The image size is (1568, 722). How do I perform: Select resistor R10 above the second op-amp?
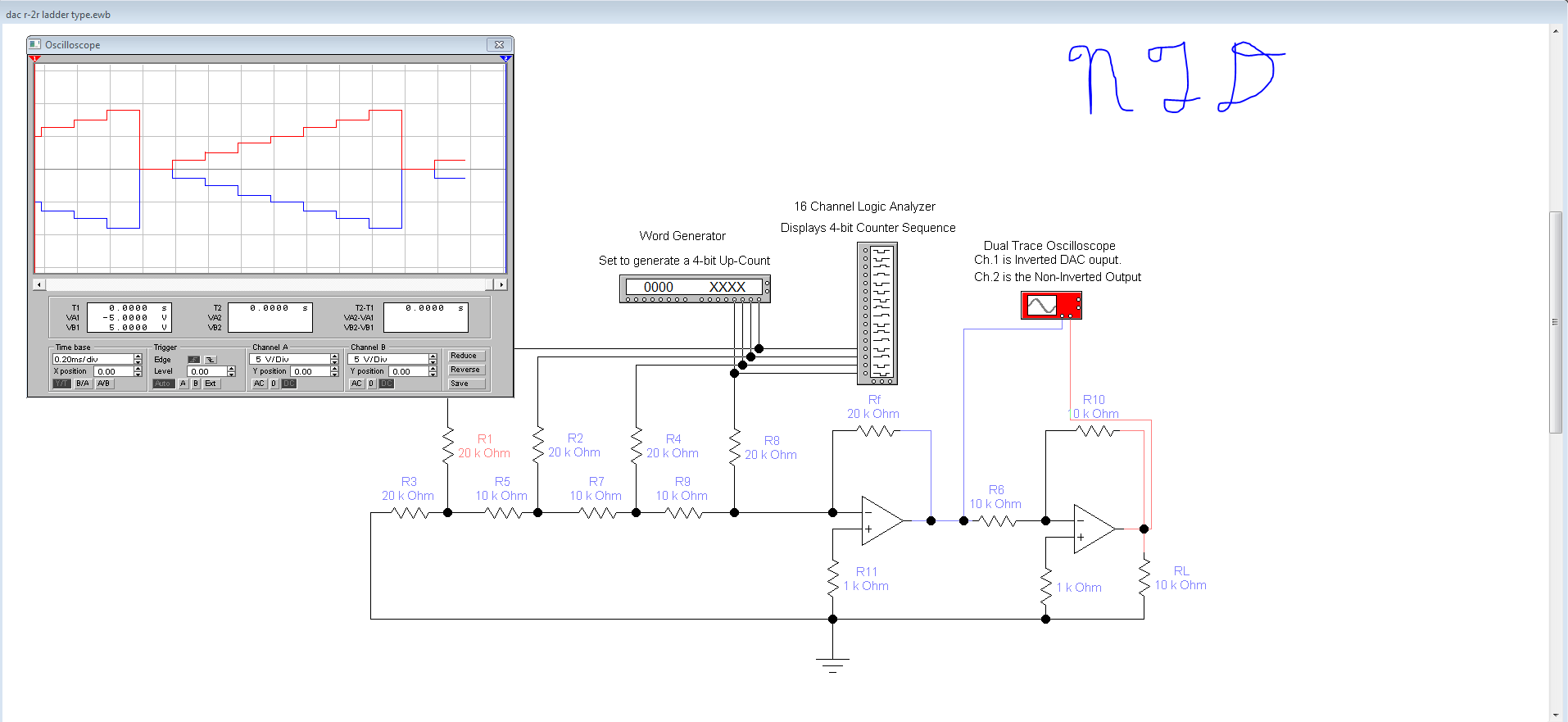pos(1095,431)
